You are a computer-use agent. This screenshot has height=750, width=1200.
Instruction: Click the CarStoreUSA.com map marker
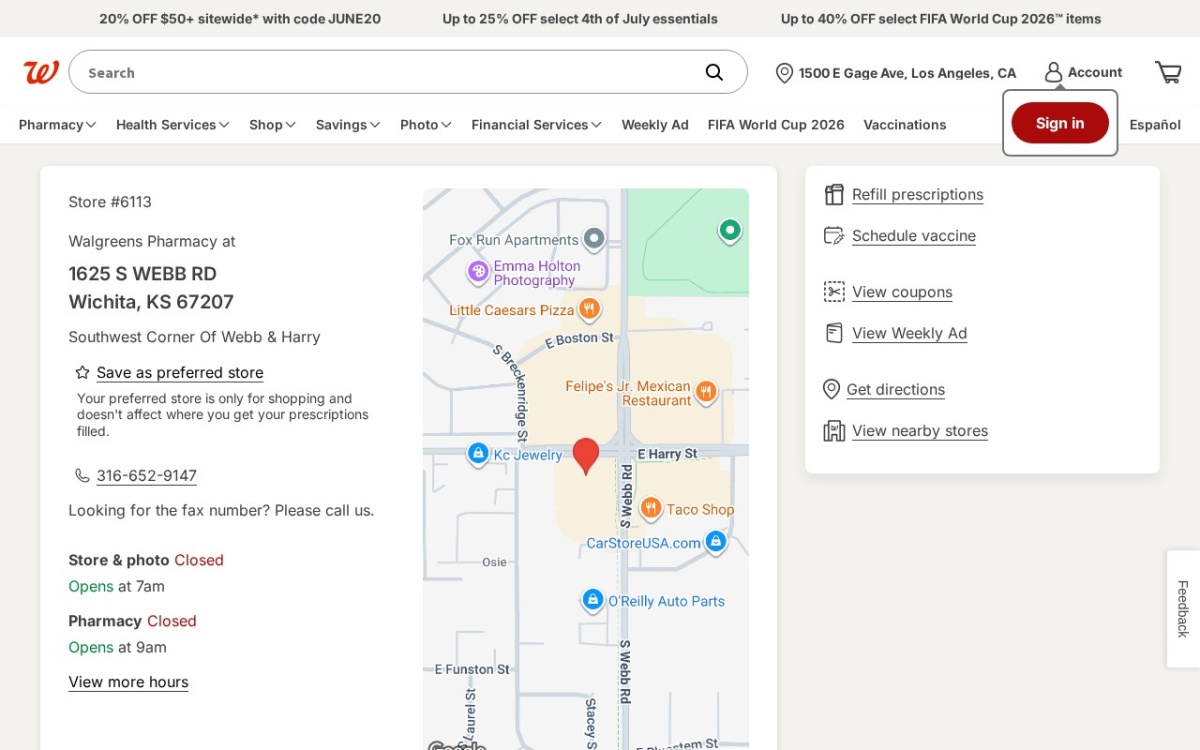pos(715,542)
